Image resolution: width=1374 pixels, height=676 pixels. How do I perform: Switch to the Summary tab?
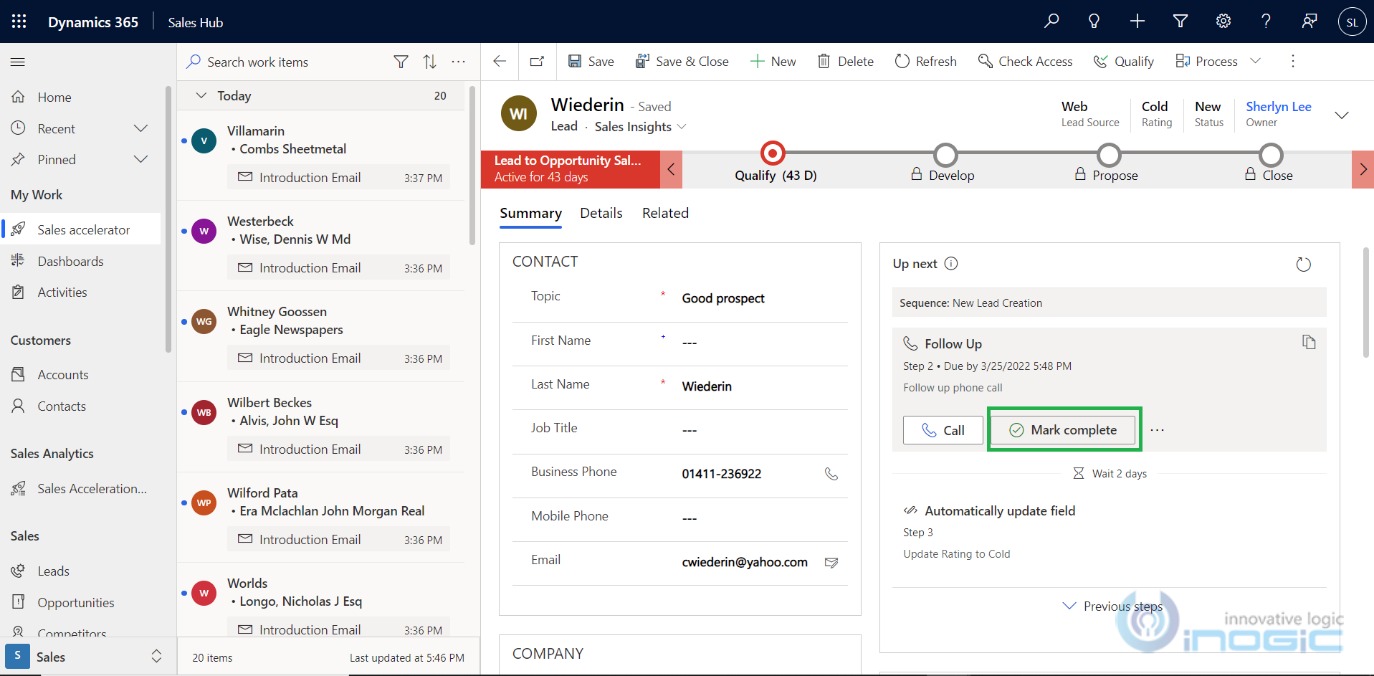pyautogui.click(x=530, y=213)
